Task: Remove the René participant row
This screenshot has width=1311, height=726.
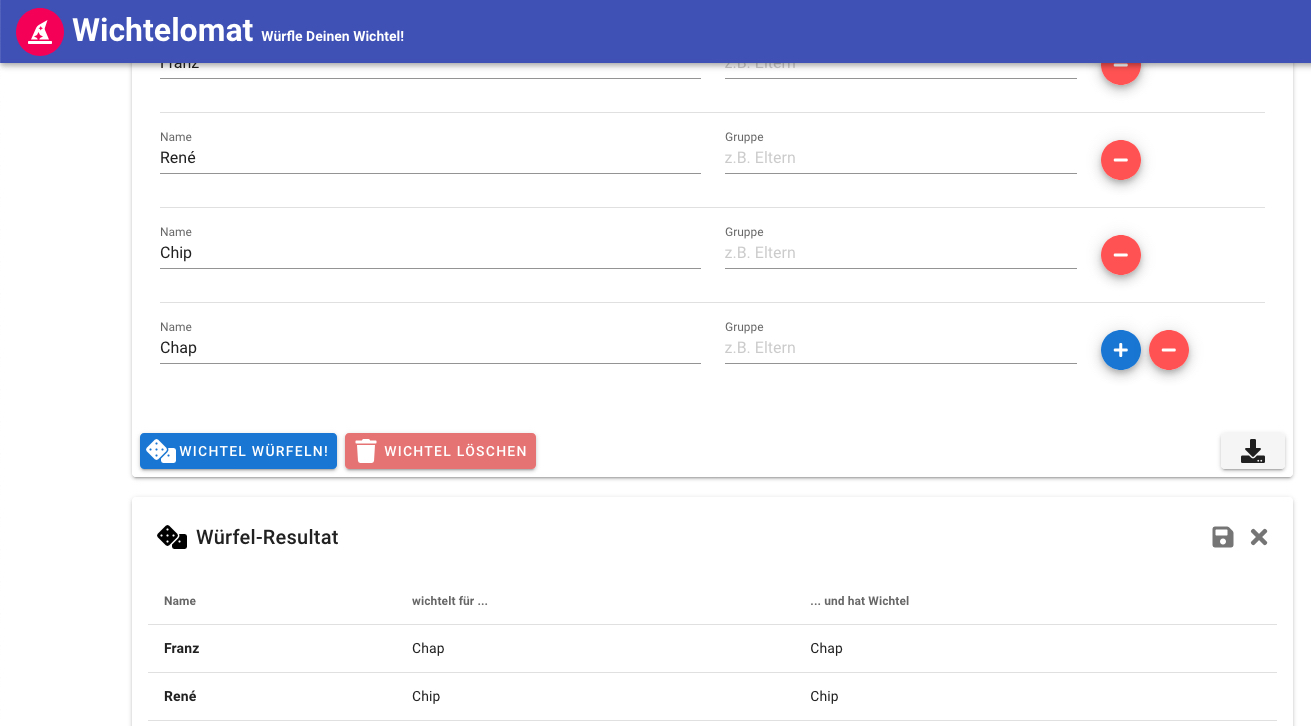Action: coord(1121,160)
